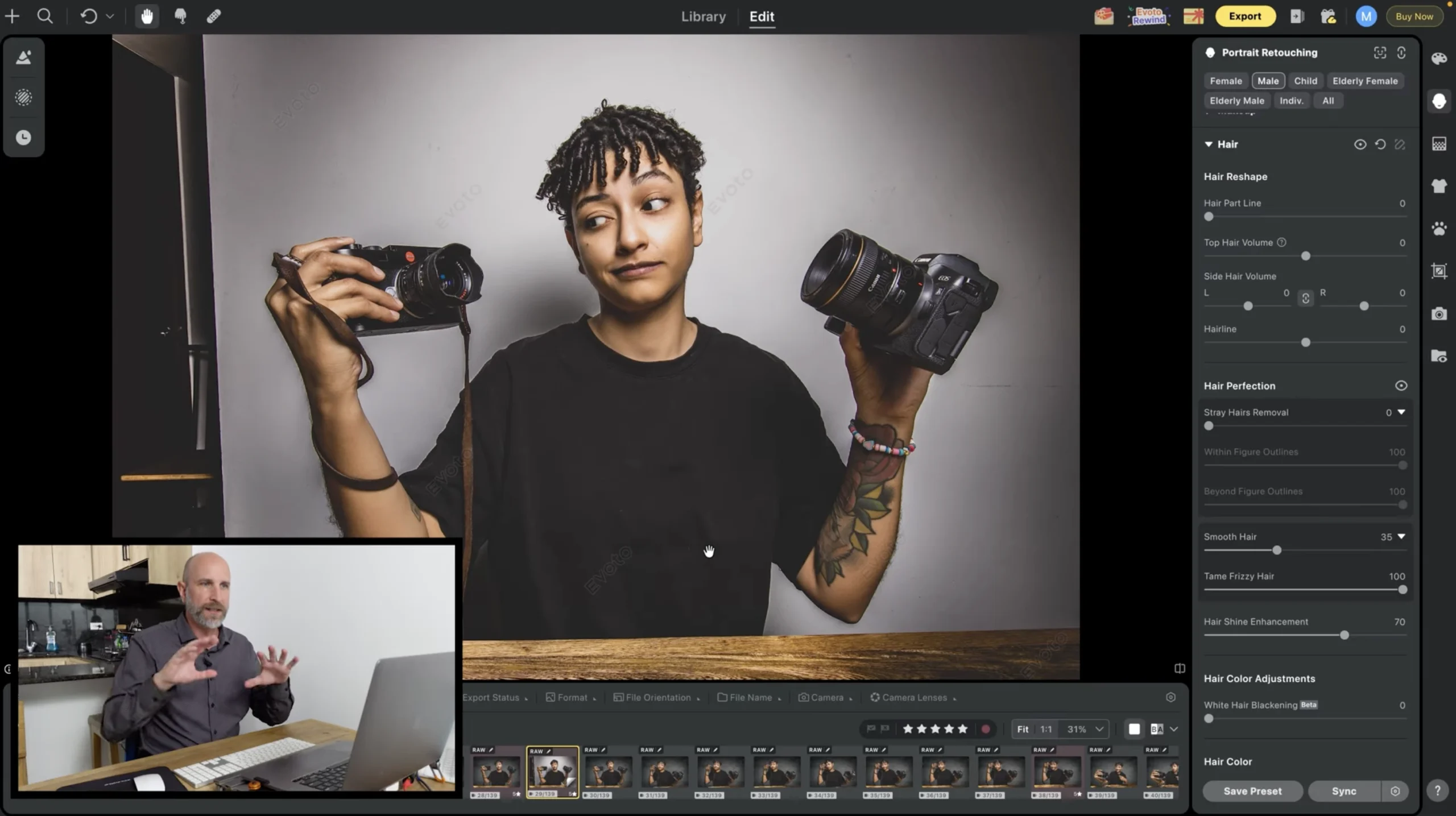Open the pet paw panel
1456x816 pixels.
(1439, 229)
